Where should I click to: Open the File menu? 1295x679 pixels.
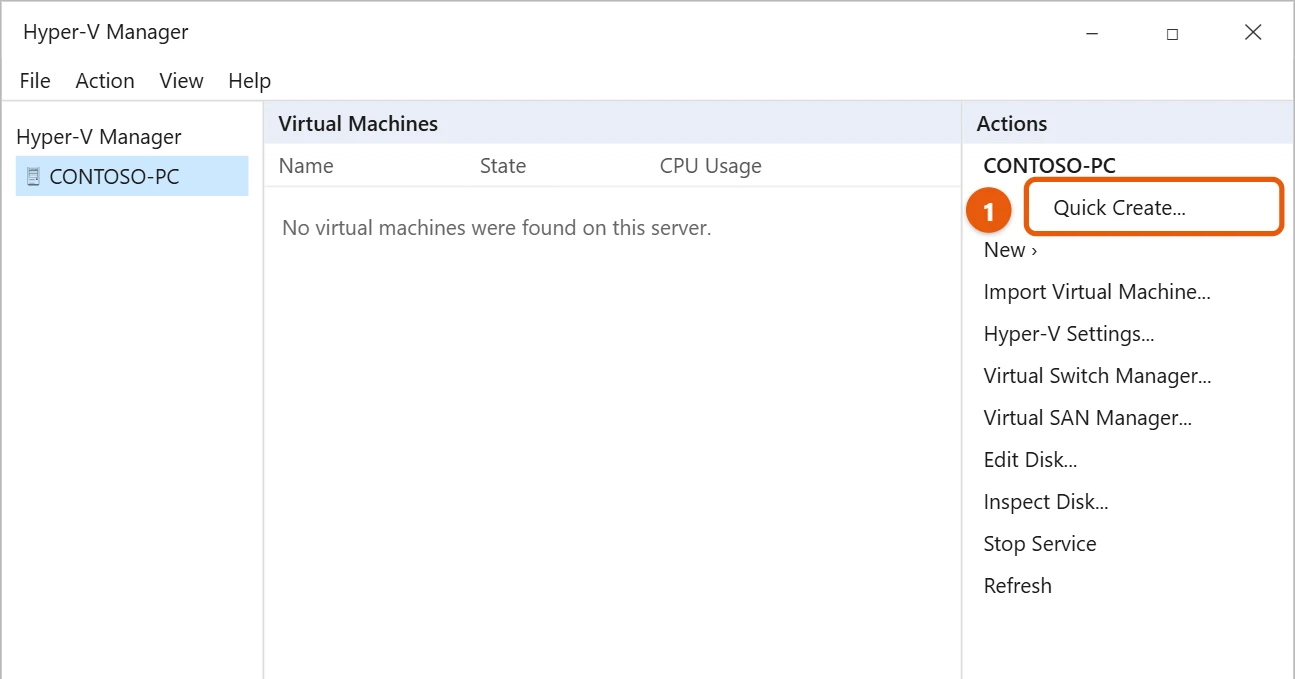[35, 81]
